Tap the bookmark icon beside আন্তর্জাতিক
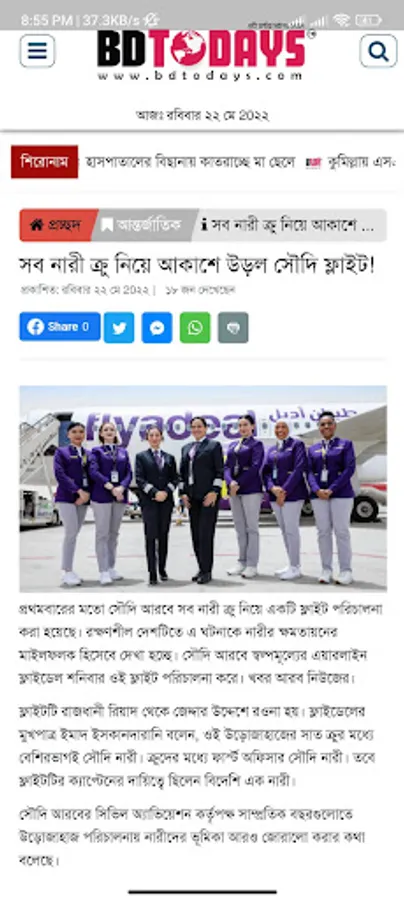 [107, 225]
